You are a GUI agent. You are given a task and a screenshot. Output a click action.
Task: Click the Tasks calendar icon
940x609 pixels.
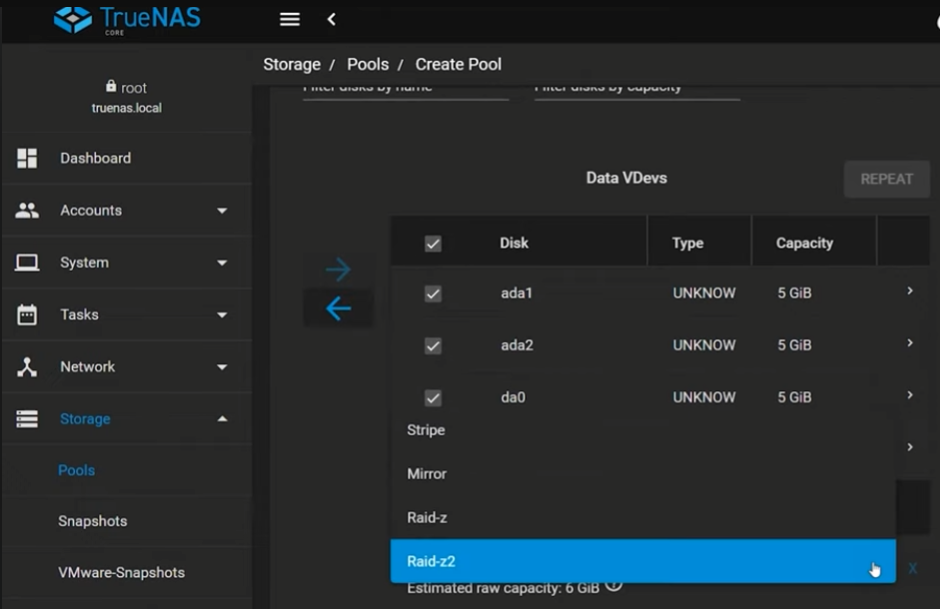point(27,315)
